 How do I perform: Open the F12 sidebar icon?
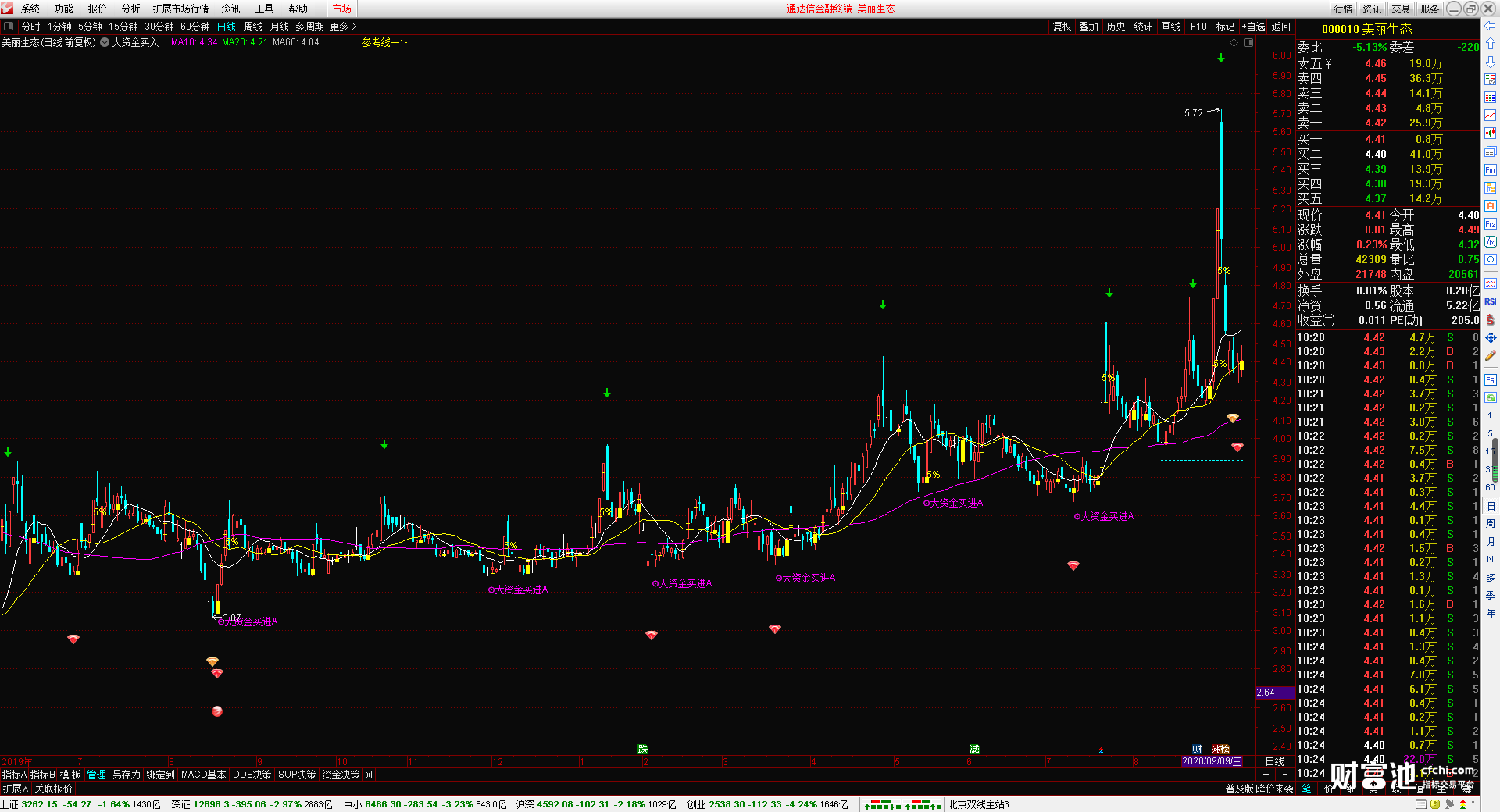click(x=1490, y=223)
